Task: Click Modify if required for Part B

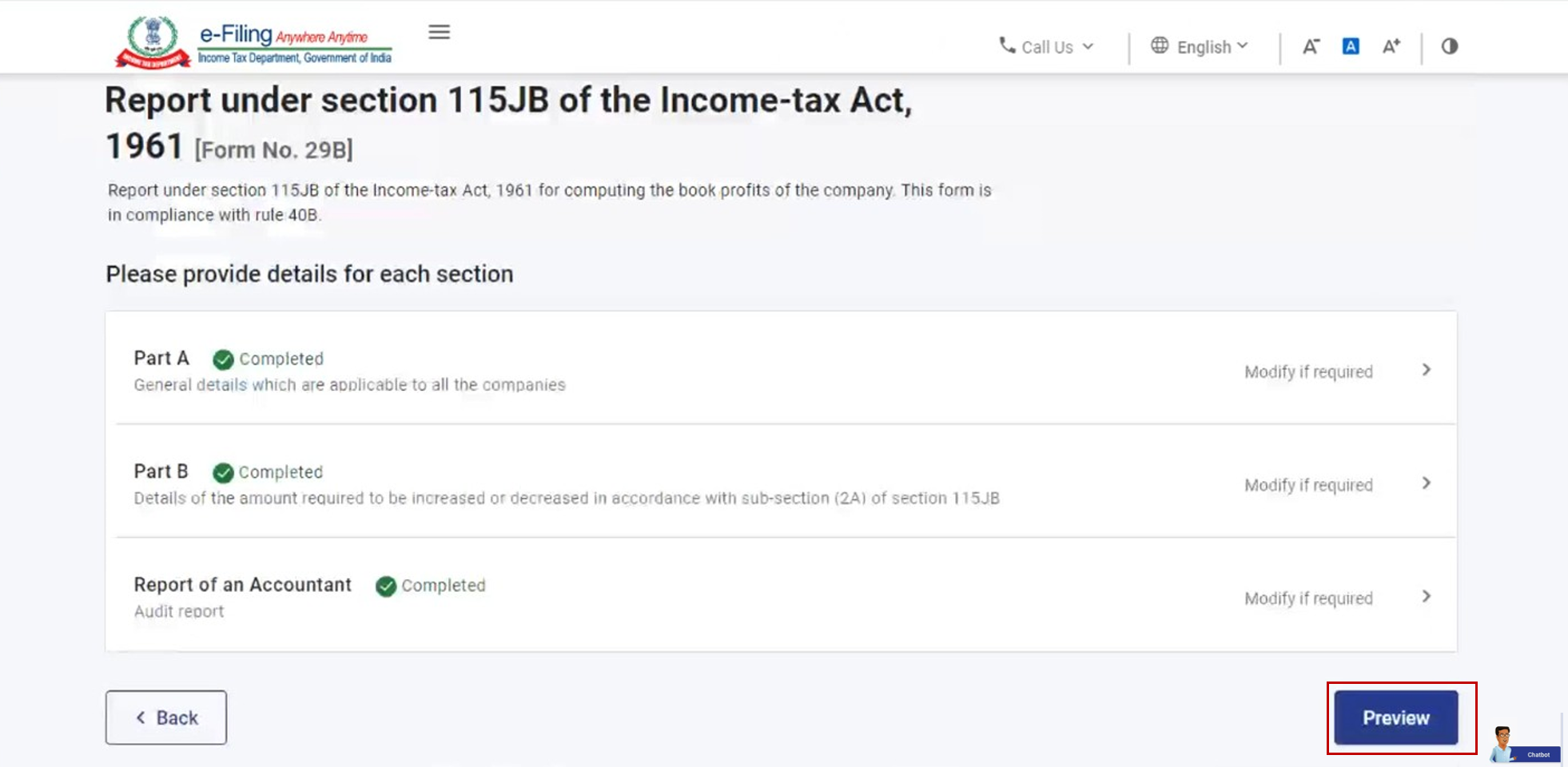Action: tap(1308, 485)
